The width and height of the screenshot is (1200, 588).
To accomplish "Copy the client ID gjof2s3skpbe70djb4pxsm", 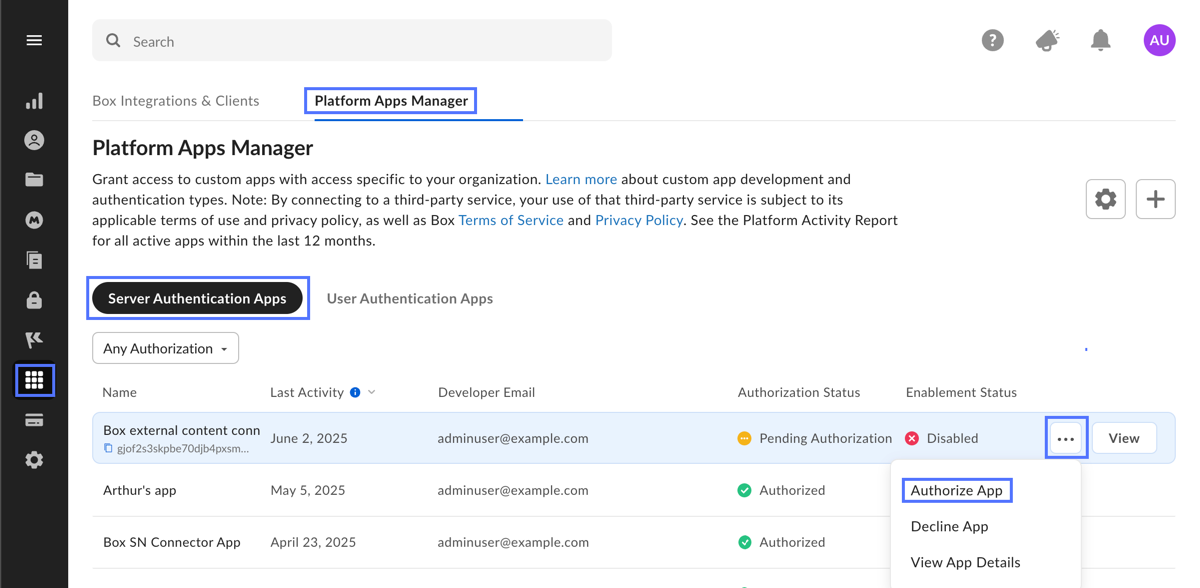I will 108,449.
